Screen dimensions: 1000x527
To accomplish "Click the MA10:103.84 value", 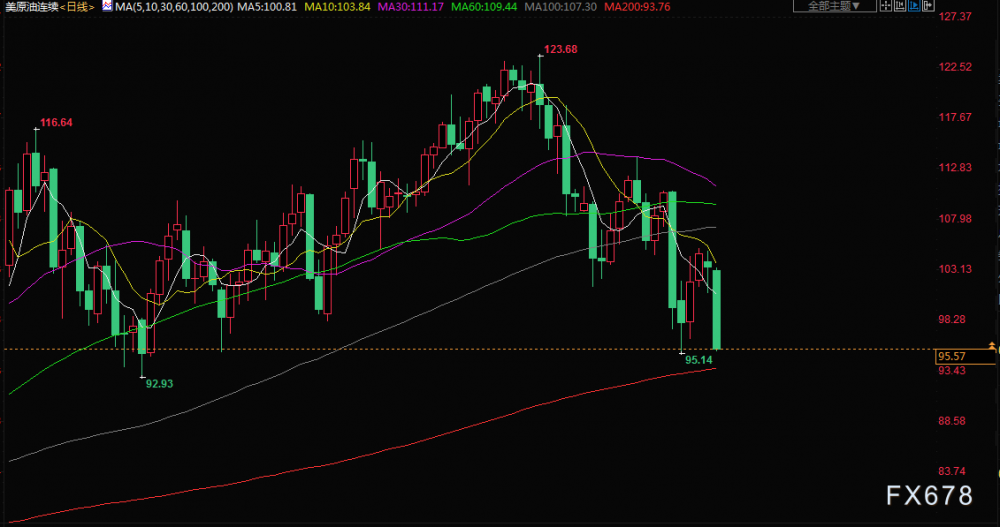I will coord(337,7).
